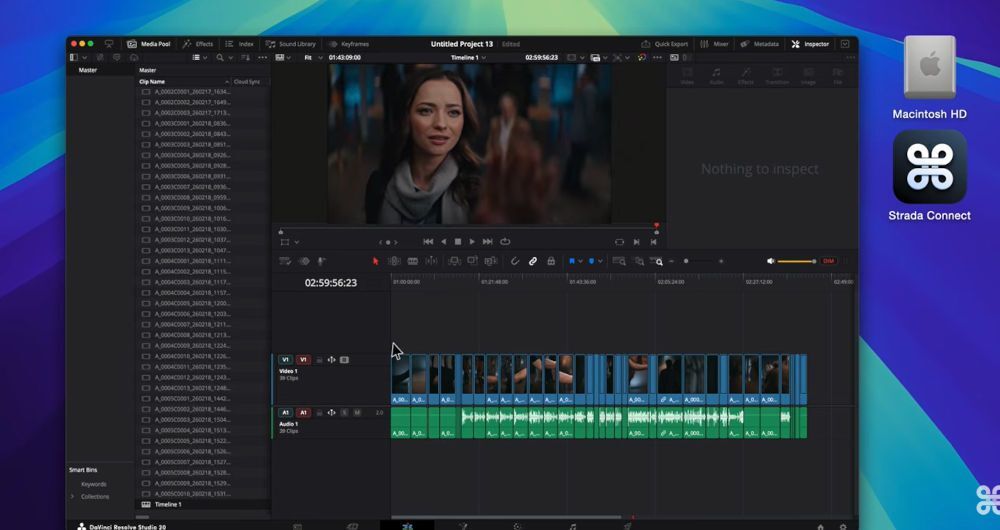Click the orange monitor volume slider

[x=796, y=261]
